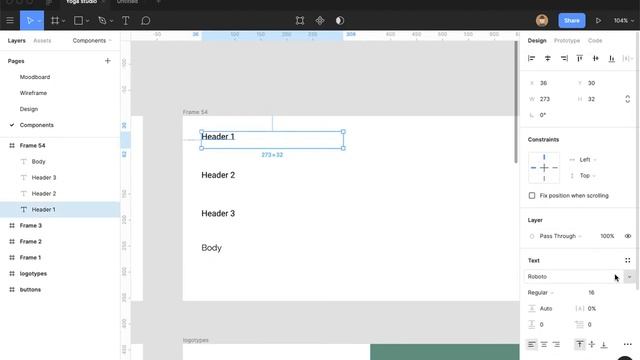Present the prototype with play icon
640x360 pixels.
coord(598,20)
